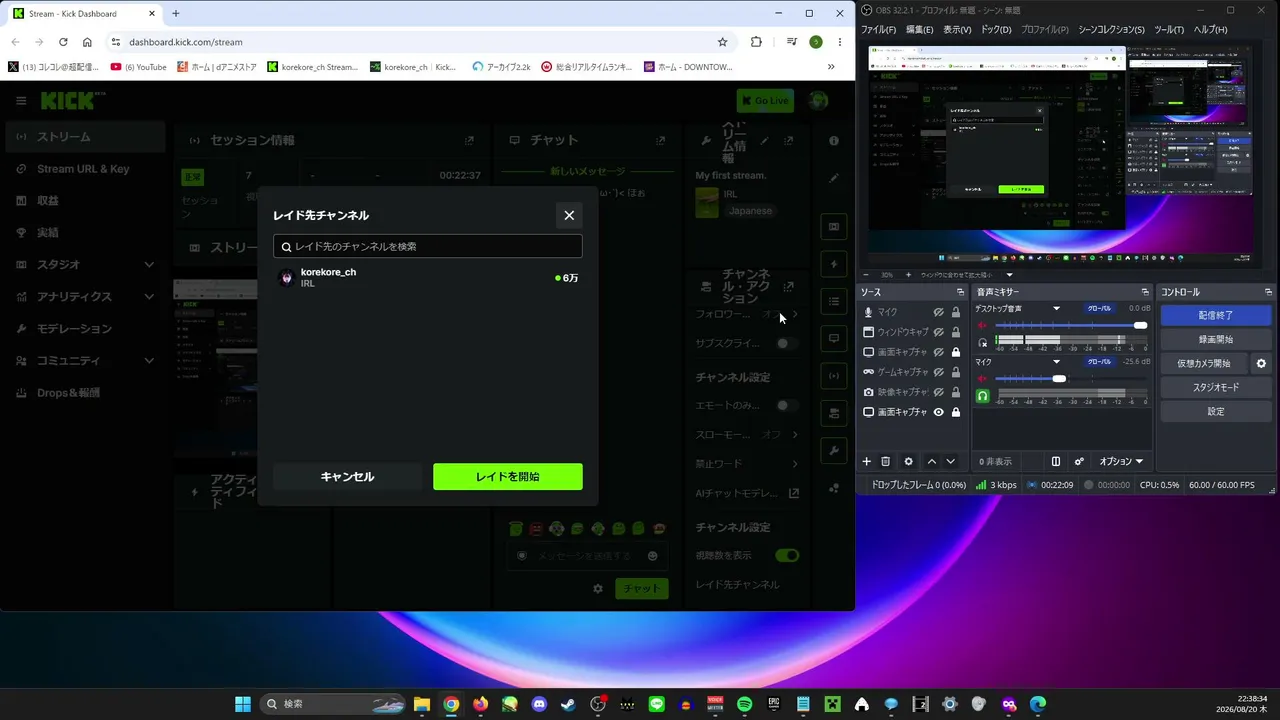Start OBS virtual camera with 仮想カメラ開始

(x=1204, y=363)
